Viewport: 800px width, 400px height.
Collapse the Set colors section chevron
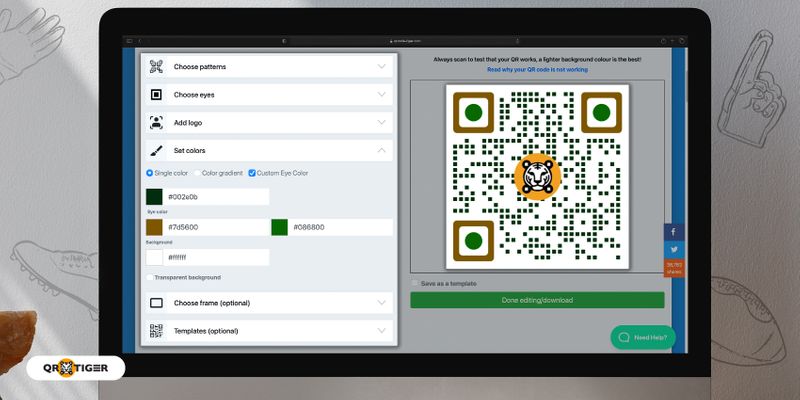(382, 151)
